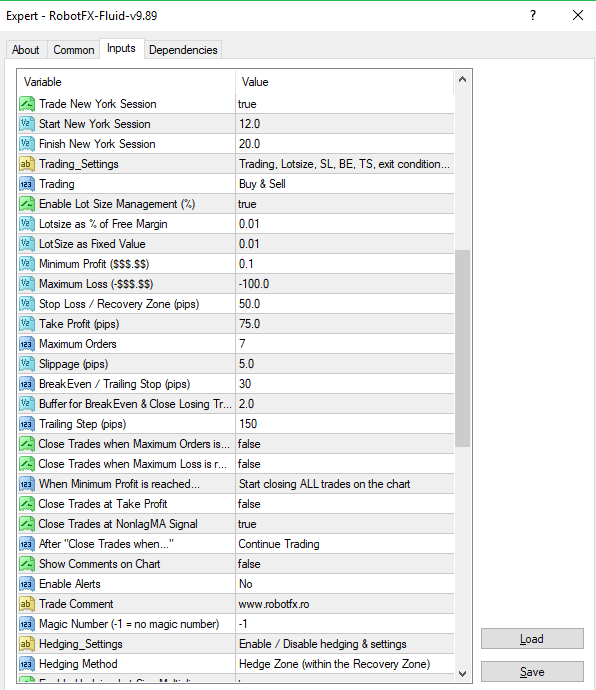Image resolution: width=596 pixels, height=690 pixels.
Task: Toggle Show Comments on Chart false value
Action: click(345, 565)
